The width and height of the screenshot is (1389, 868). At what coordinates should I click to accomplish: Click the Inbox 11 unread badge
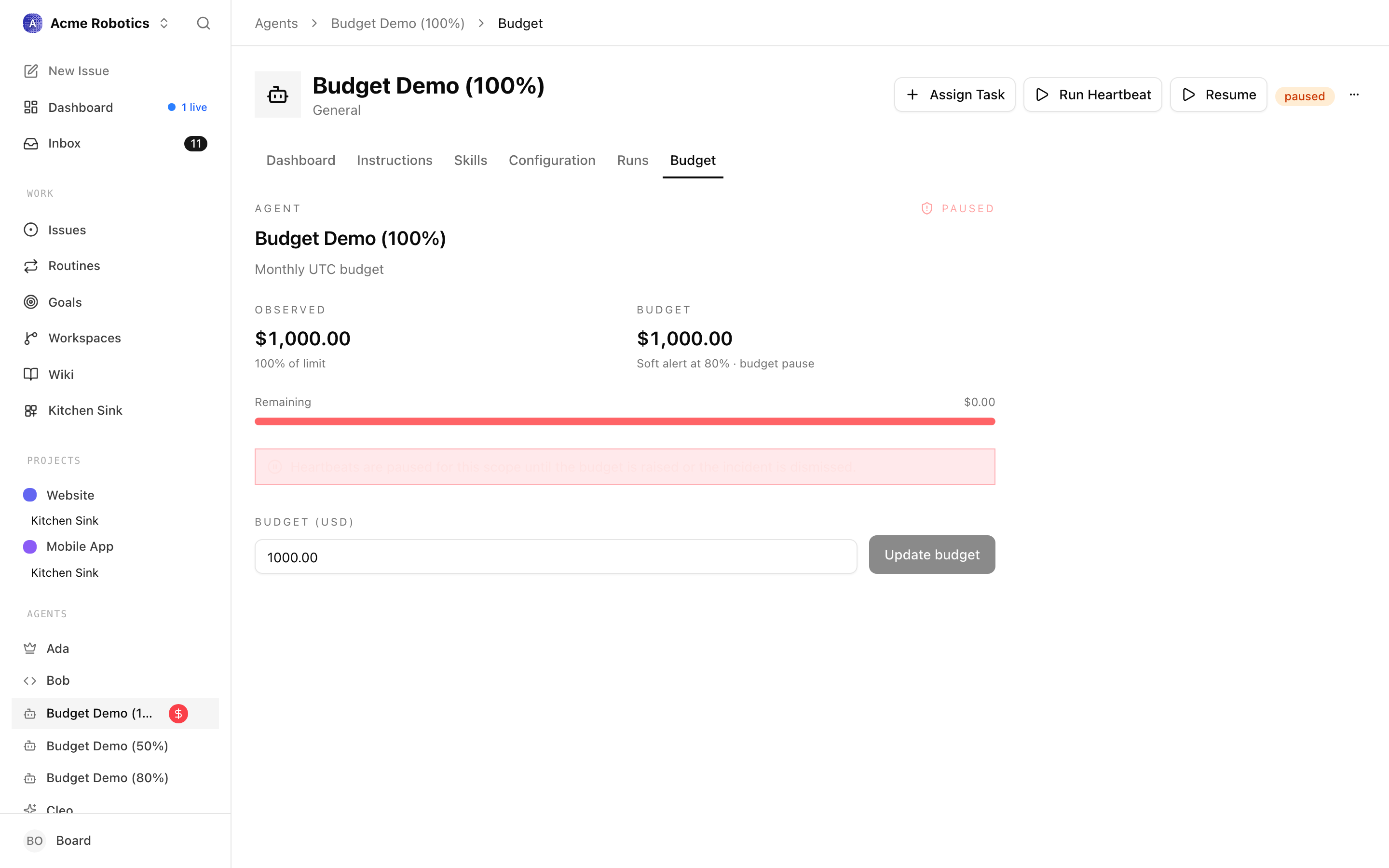coord(196,144)
